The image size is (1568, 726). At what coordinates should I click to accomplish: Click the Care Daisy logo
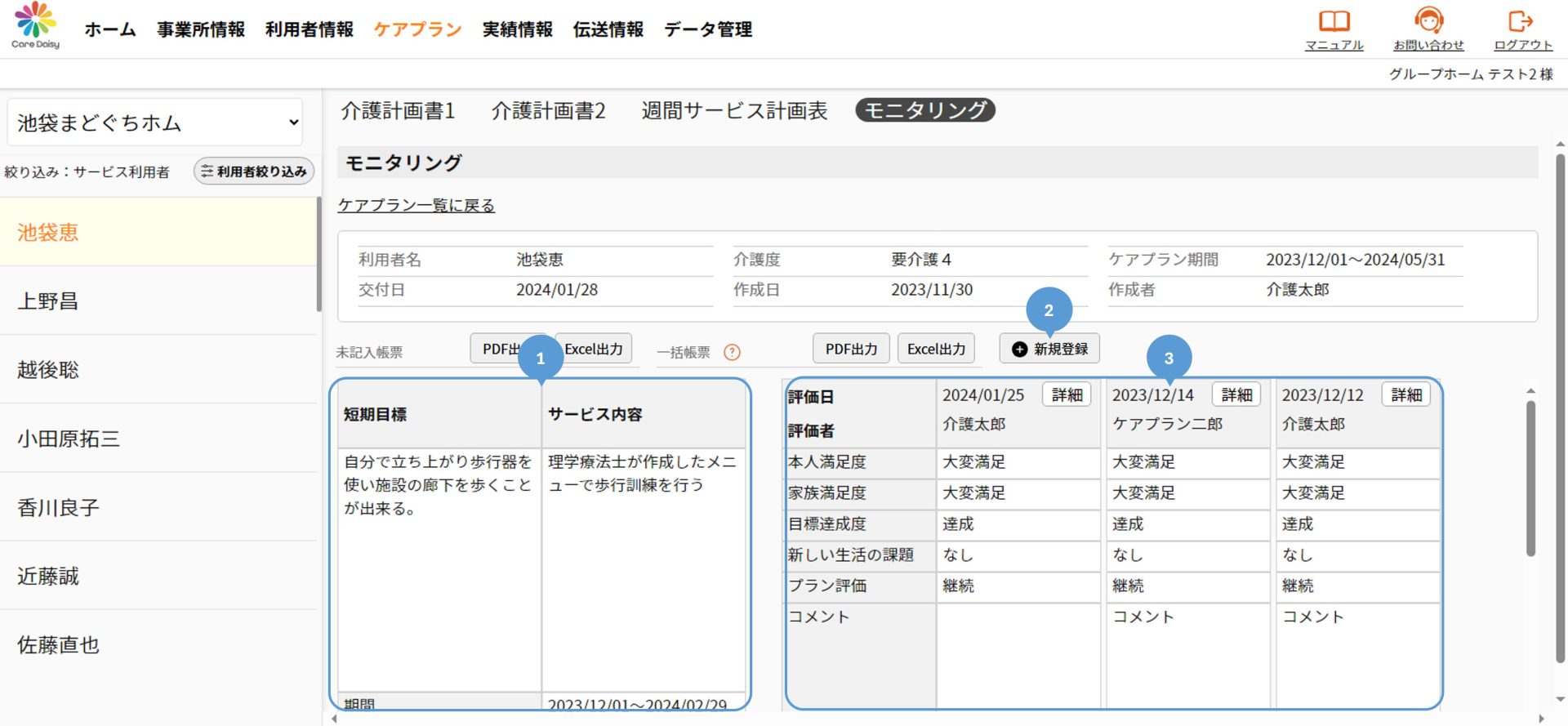pyautogui.click(x=35, y=26)
